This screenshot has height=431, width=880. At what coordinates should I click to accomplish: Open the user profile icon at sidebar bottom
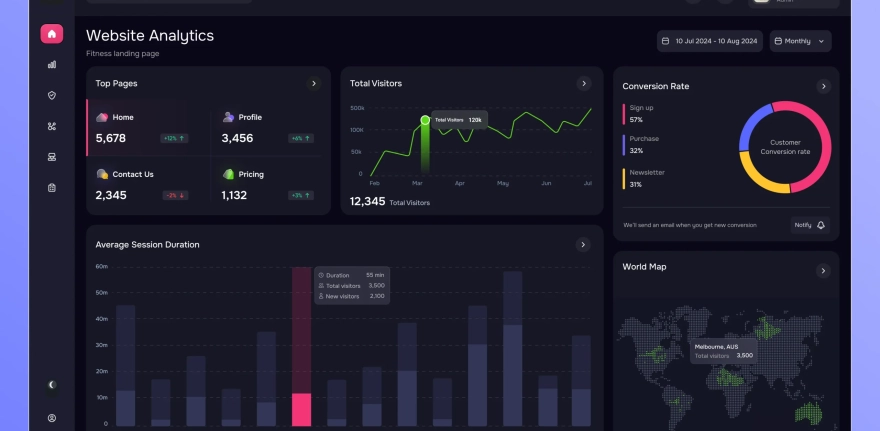tap(52, 418)
